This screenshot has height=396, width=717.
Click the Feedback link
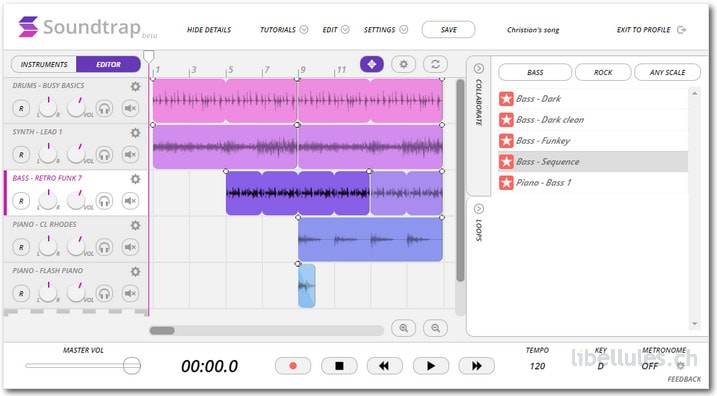tap(684, 379)
